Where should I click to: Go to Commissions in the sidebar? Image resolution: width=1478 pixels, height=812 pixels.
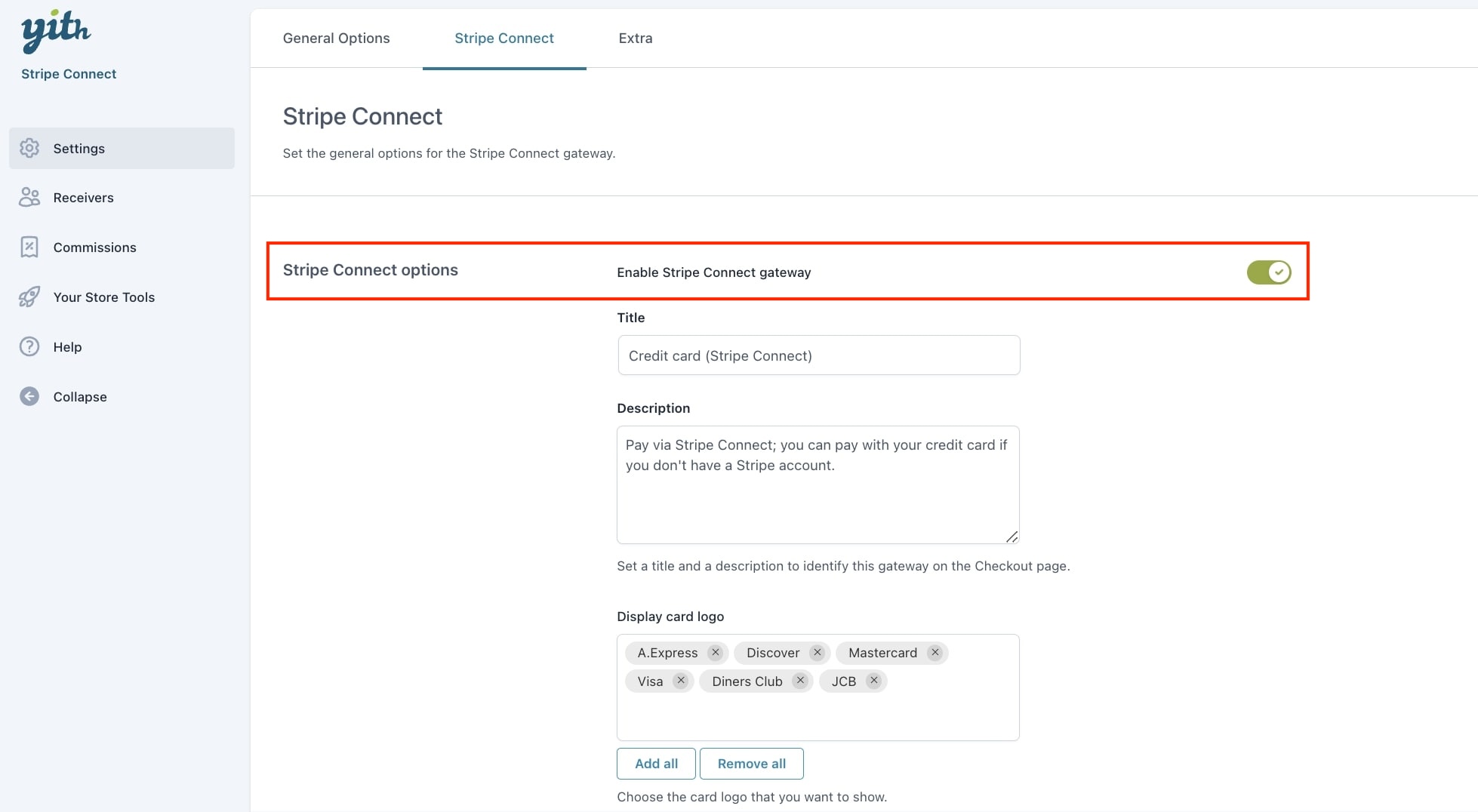122,248
